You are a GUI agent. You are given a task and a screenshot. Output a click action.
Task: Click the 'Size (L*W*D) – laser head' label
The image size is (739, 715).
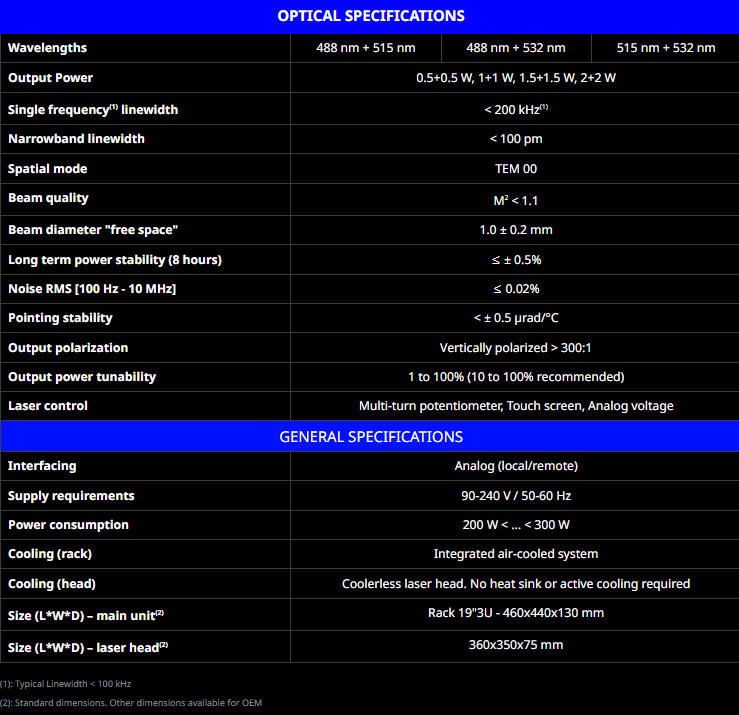tap(87, 647)
